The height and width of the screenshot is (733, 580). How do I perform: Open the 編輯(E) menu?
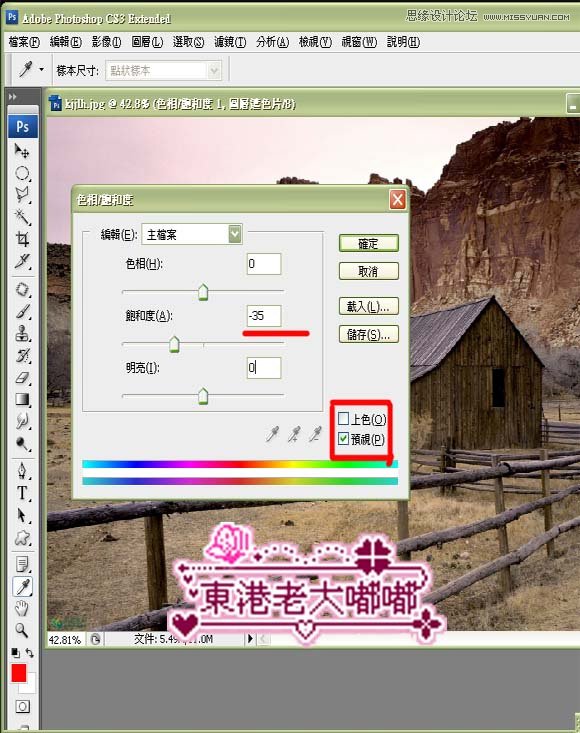coord(66,42)
